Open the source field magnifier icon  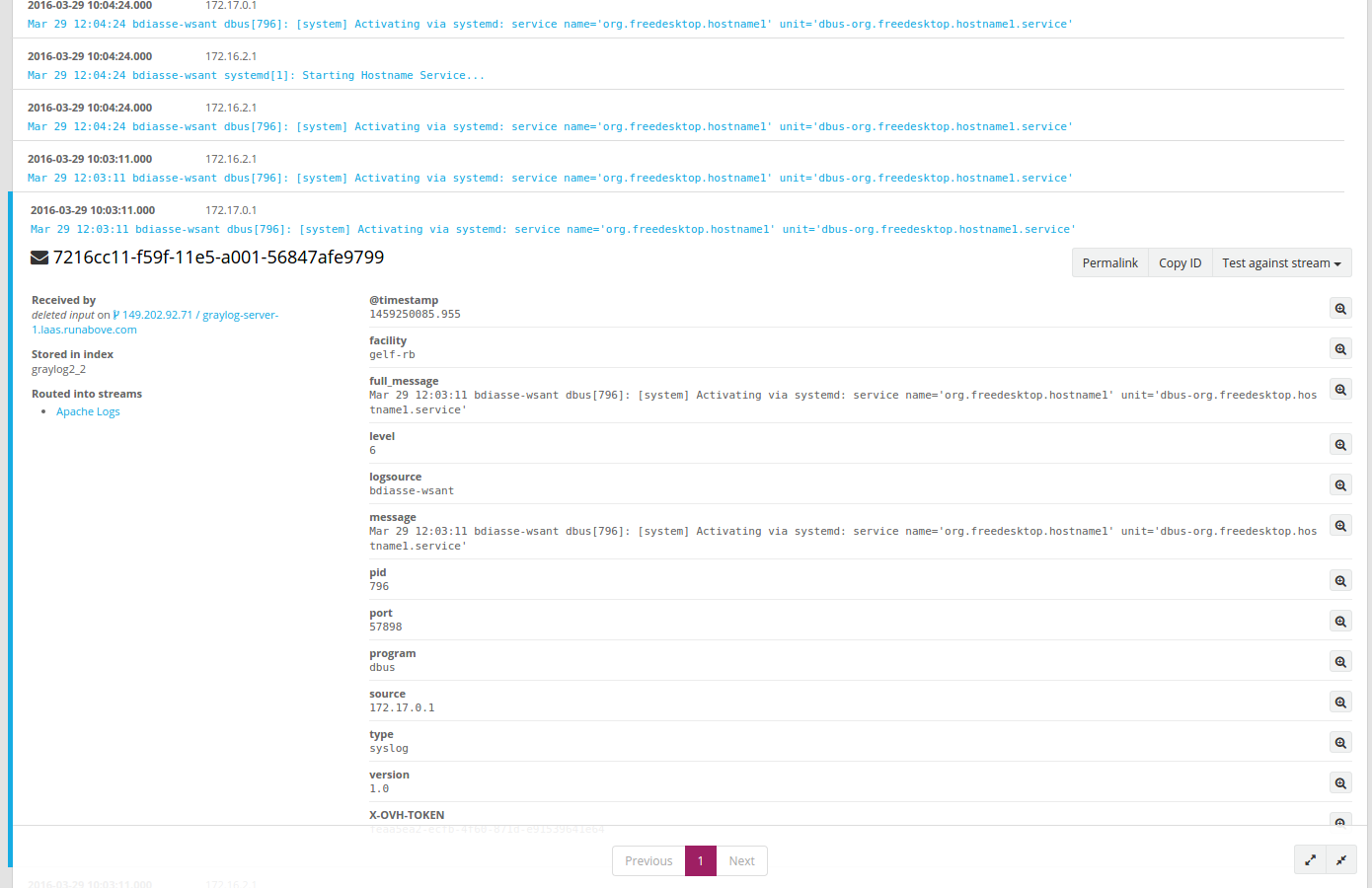[x=1339, y=702]
